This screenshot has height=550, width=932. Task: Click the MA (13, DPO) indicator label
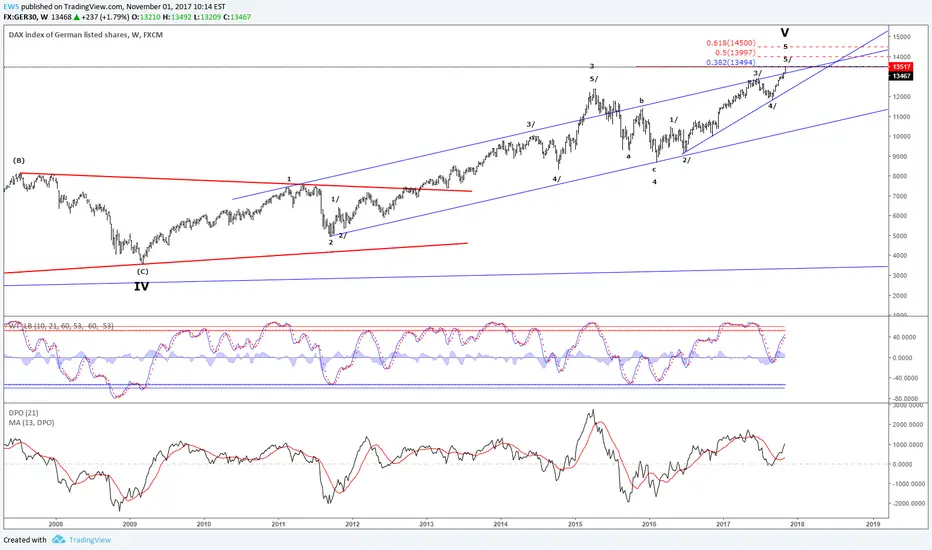[32, 423]
